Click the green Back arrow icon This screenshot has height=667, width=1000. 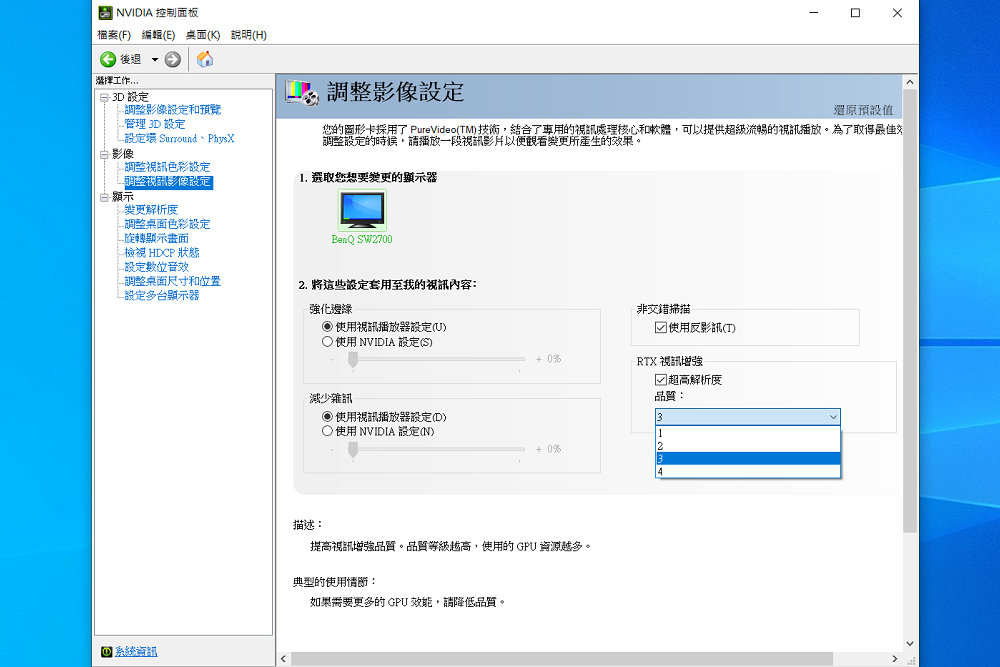pyautogui.click(x=108, y=59)
